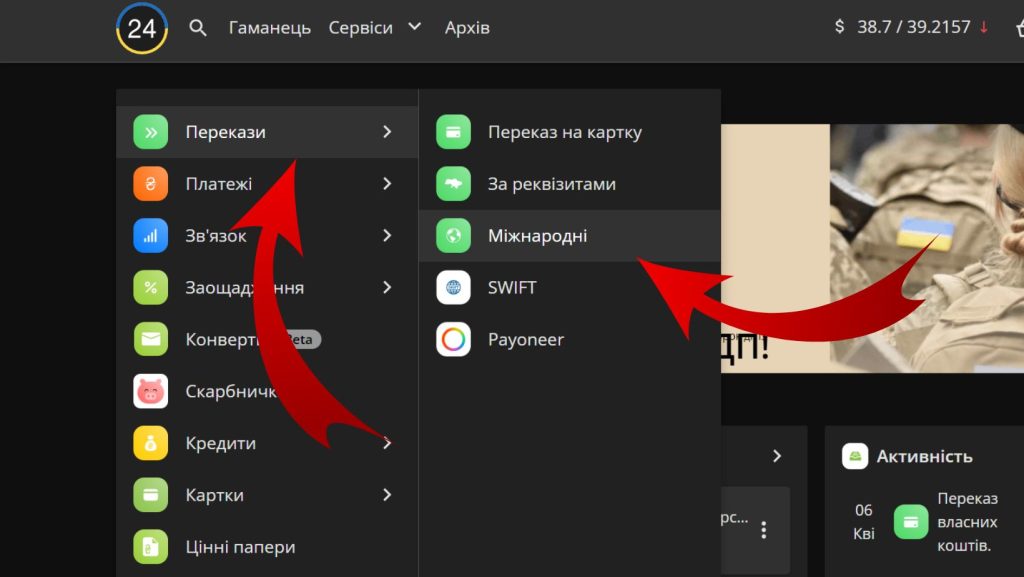Switch to the Архів section
The height and width of the screenshot is (577, 1024).
pyautogui.click(x=466, y=28)
